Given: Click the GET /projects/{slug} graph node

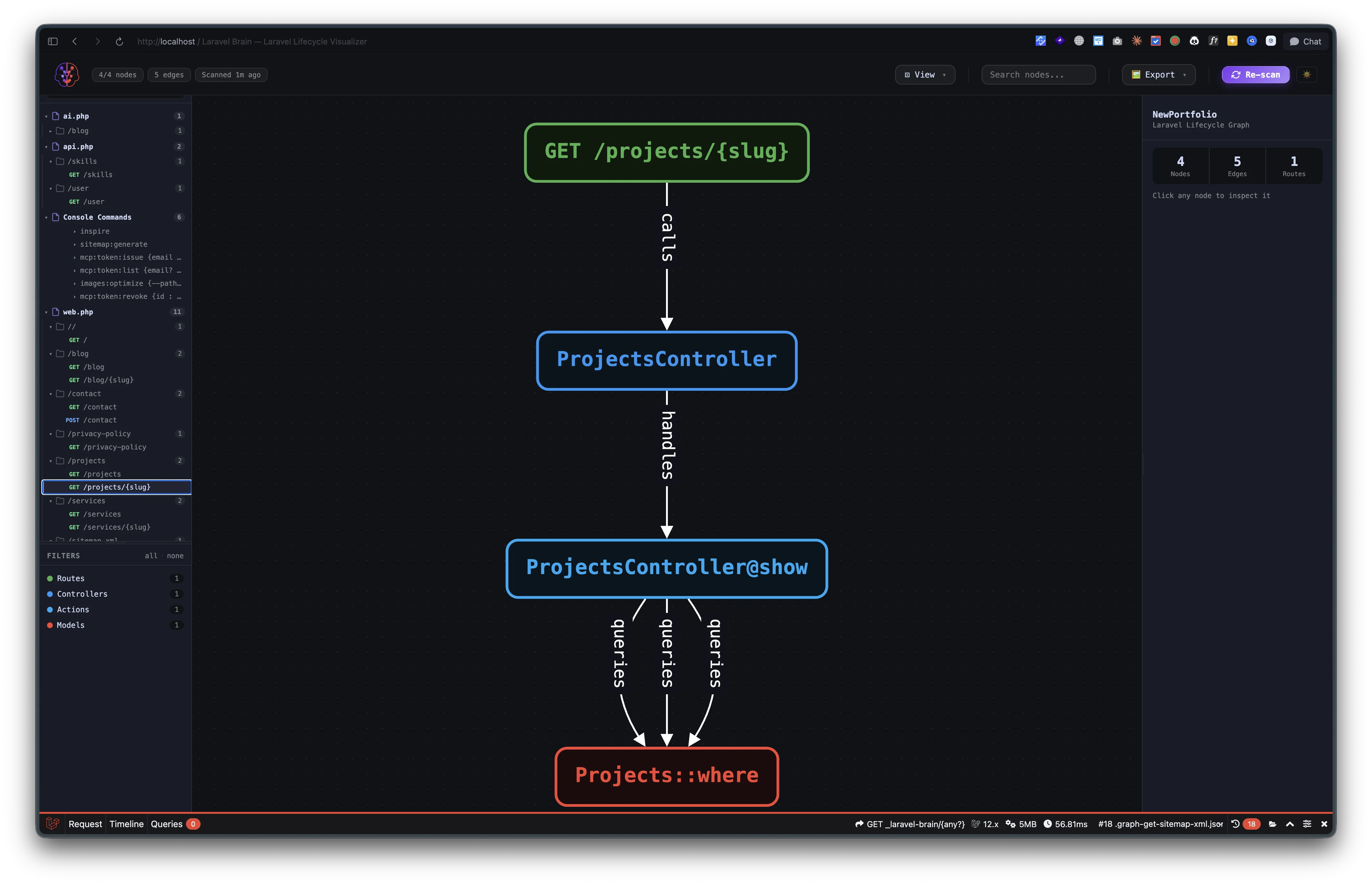Looking at the screenshot, I should 667,152.
